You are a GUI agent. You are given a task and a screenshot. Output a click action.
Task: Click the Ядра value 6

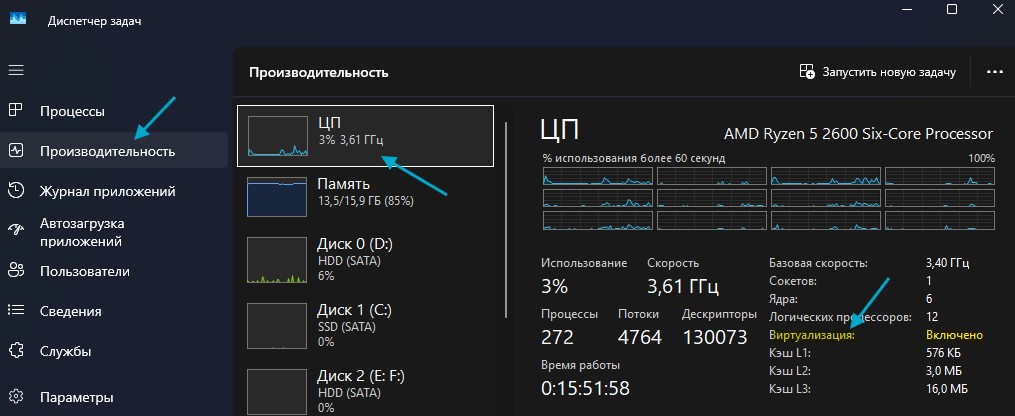pyautogui.click(x=929, y=299)
